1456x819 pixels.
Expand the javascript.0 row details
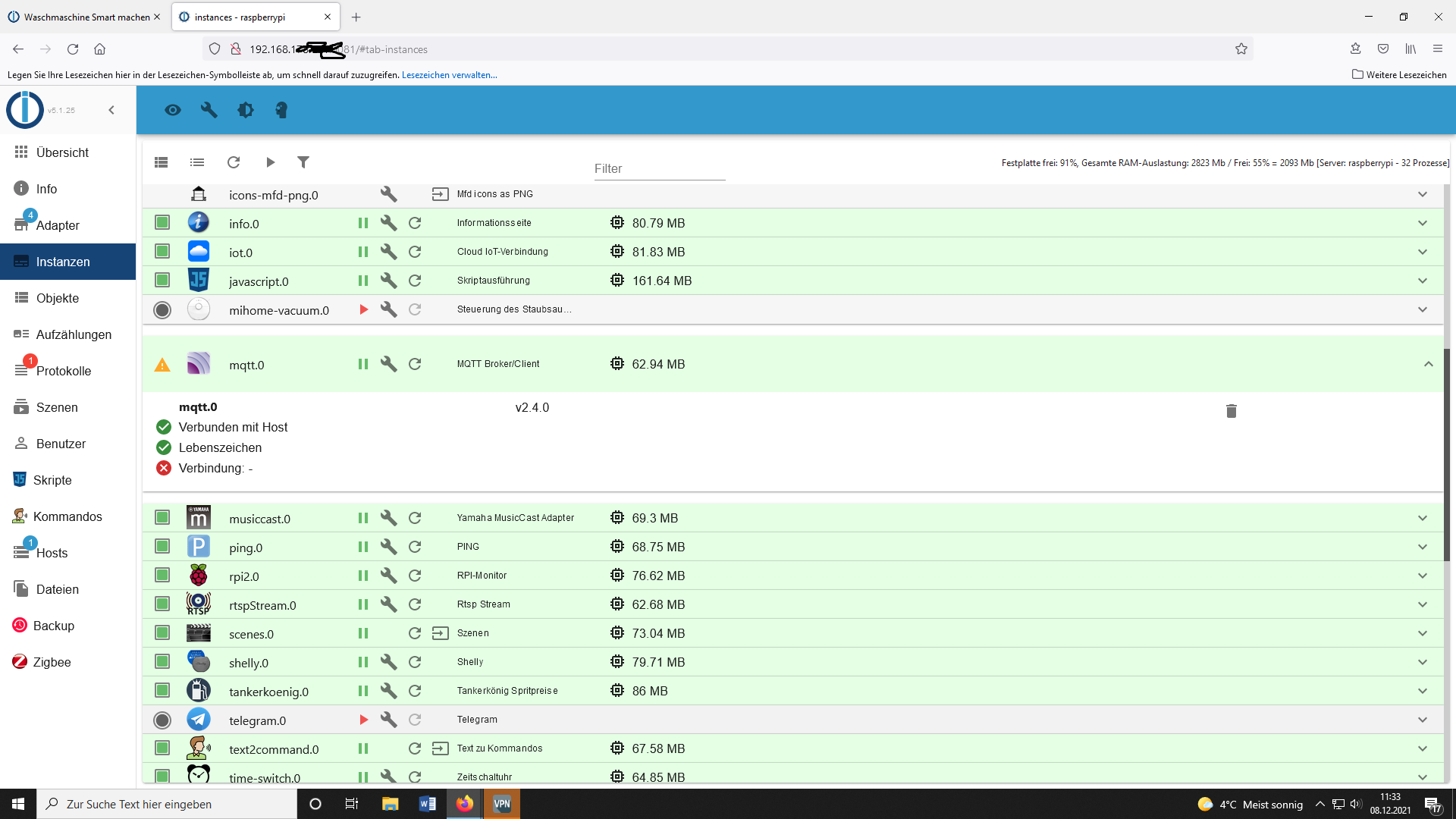pos(1423,281)
